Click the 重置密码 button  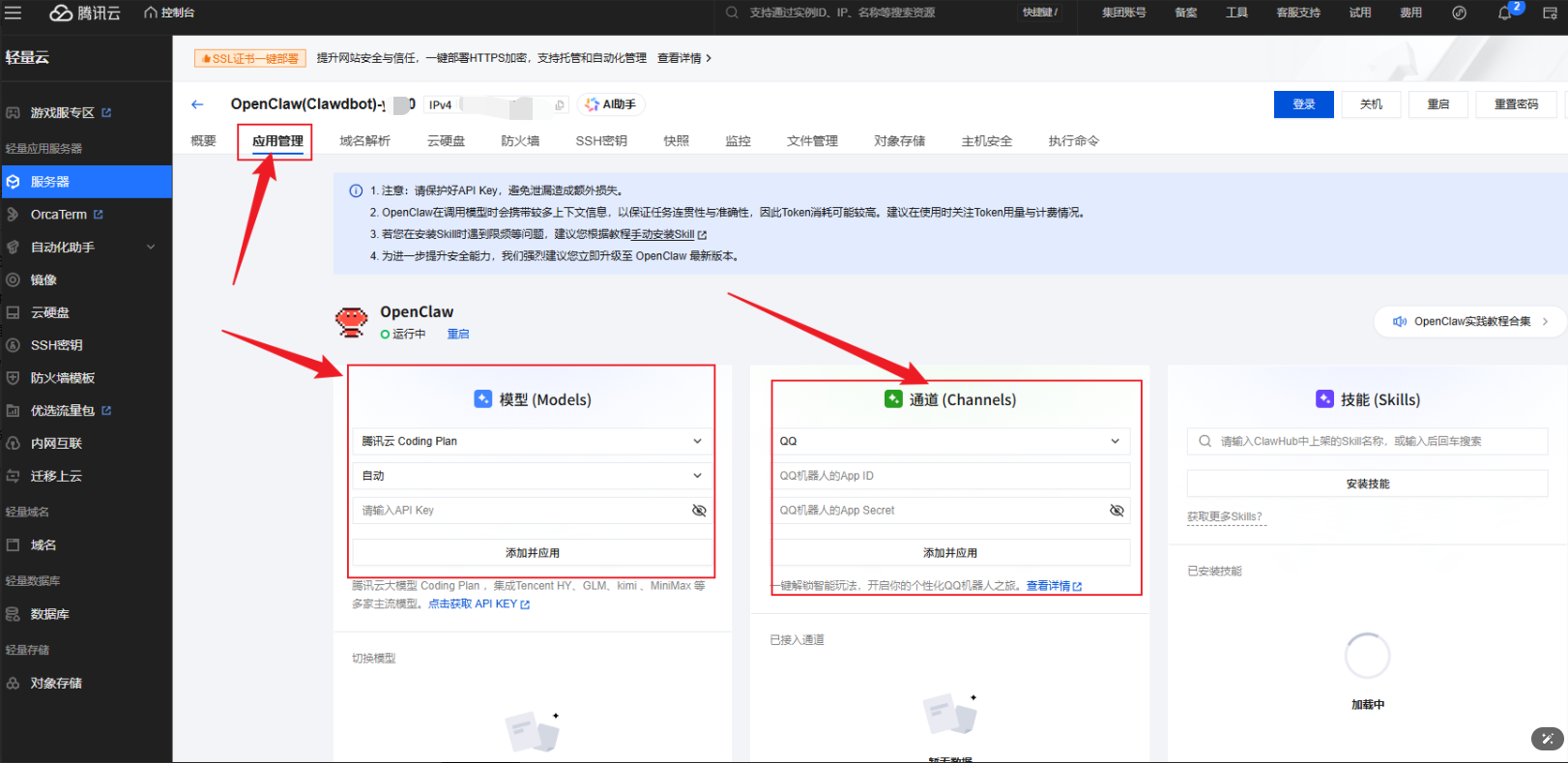[1517, 104]
